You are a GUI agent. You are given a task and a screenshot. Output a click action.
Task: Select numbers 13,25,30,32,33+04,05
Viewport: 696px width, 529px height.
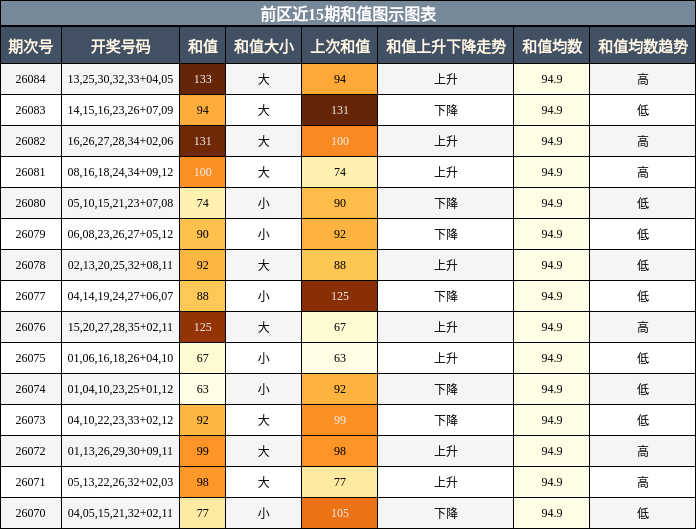[120, 79]
